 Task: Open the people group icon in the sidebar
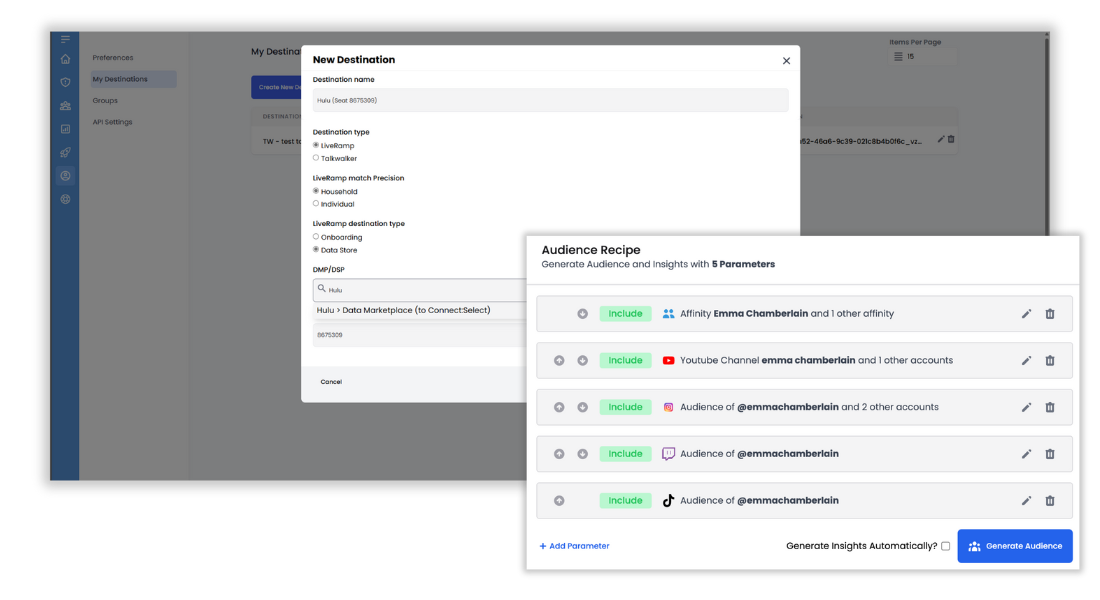pos(65,106)
